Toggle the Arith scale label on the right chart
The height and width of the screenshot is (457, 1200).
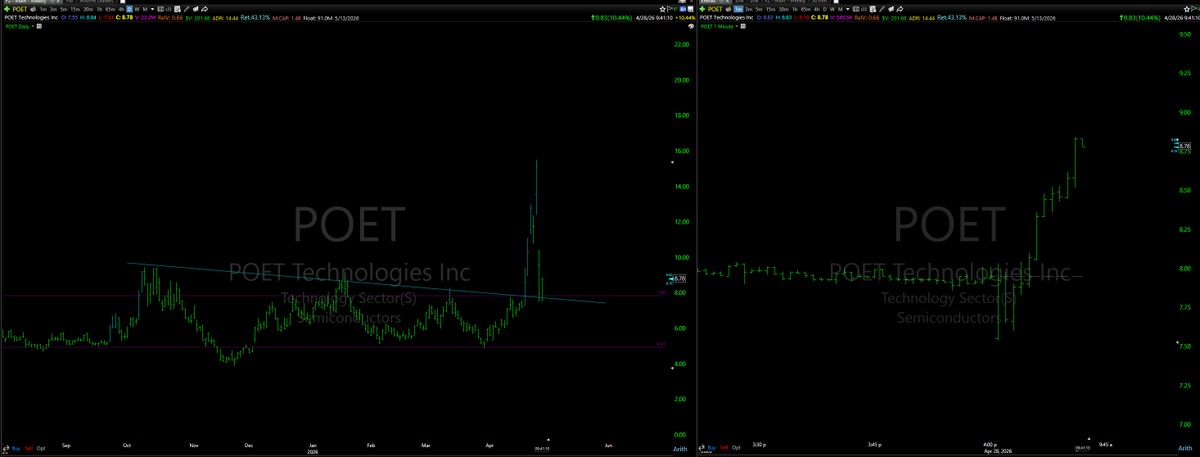[x=1184, y=450]
